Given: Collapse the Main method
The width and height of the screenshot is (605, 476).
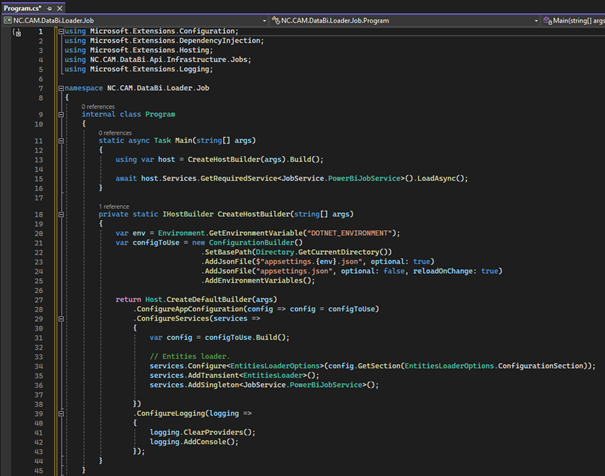Looking at the screenshot, I should tap(61, 141).
